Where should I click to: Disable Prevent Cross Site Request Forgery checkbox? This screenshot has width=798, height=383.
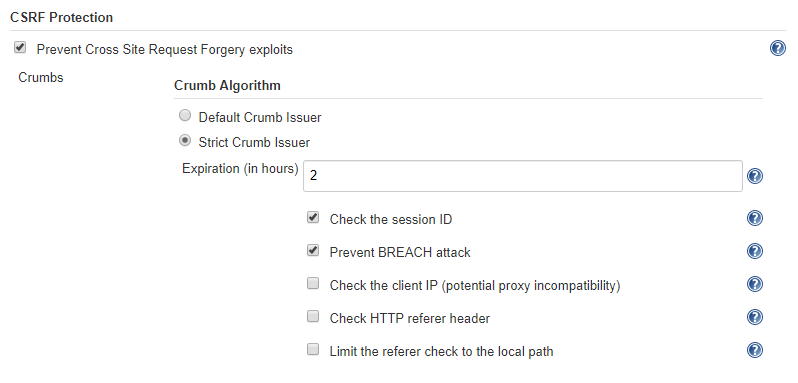click(20, 48)
